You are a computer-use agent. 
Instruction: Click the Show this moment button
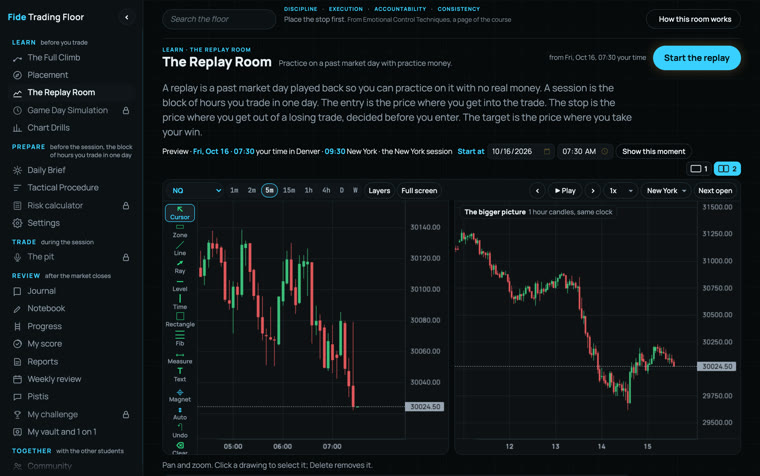[x=653, y=152]
